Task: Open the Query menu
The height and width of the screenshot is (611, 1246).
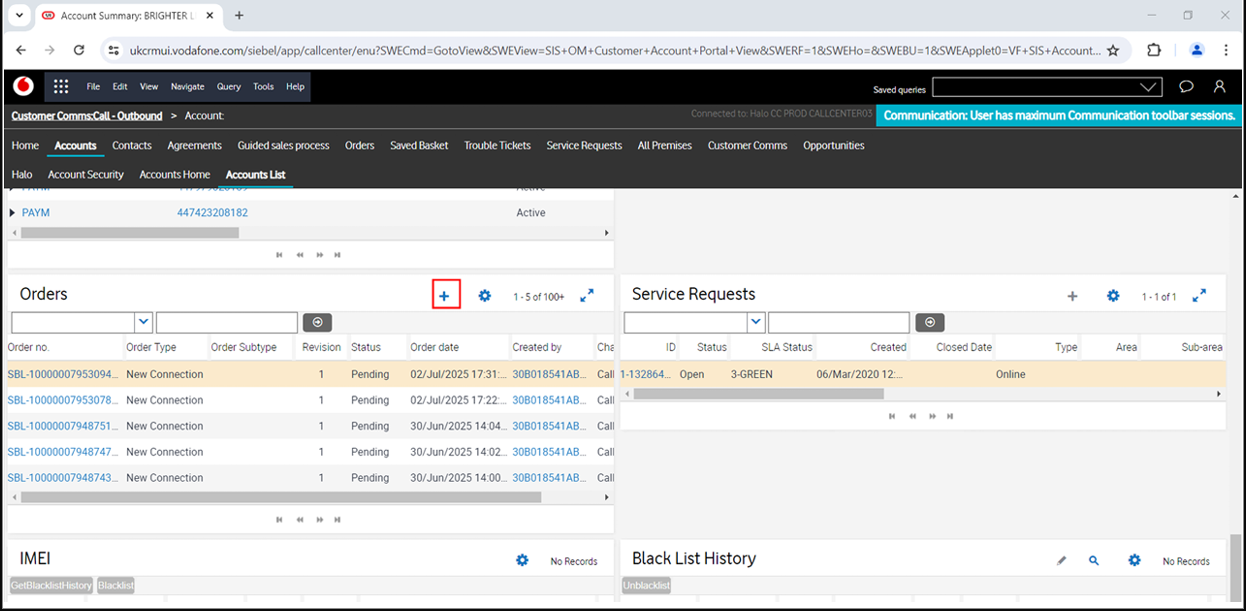Action: [229, 87]
